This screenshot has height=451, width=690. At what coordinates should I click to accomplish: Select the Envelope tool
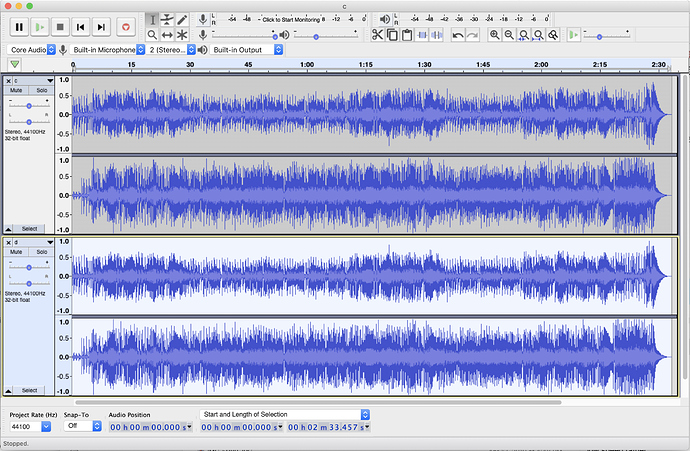(167, 20)
